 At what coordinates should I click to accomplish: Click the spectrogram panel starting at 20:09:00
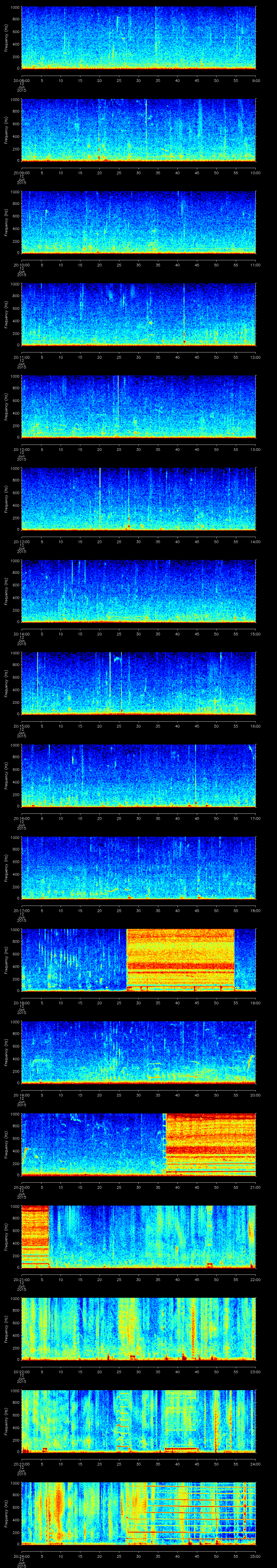139,130
